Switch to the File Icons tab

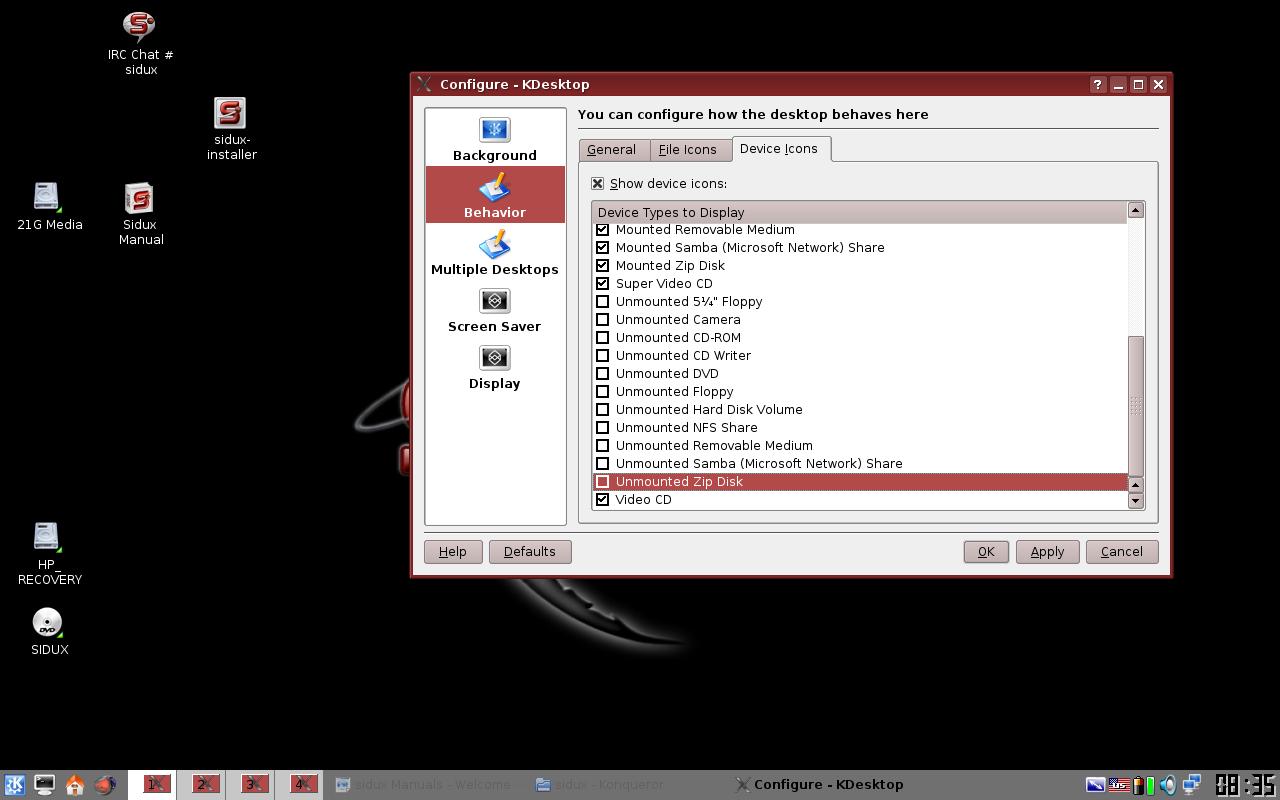pos(688,150)
